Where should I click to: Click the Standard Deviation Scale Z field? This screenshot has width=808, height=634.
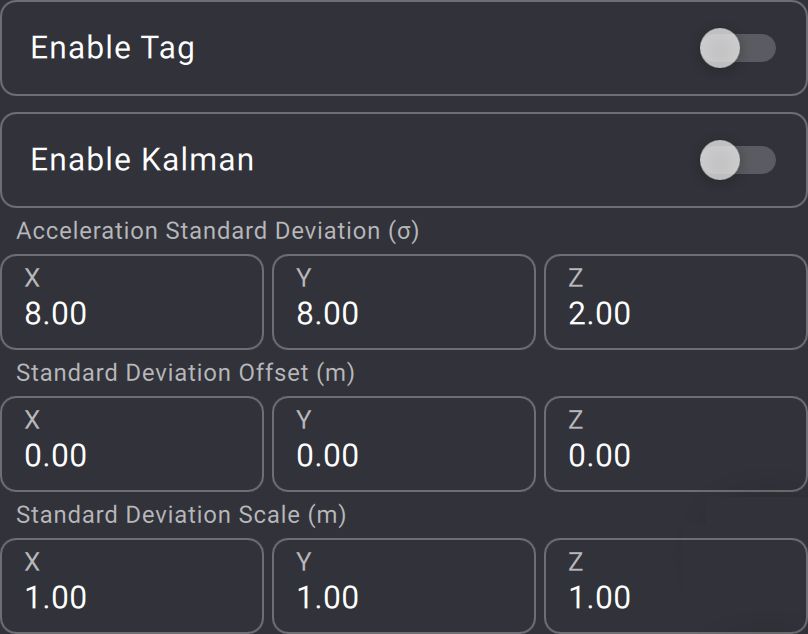point(676,586)
